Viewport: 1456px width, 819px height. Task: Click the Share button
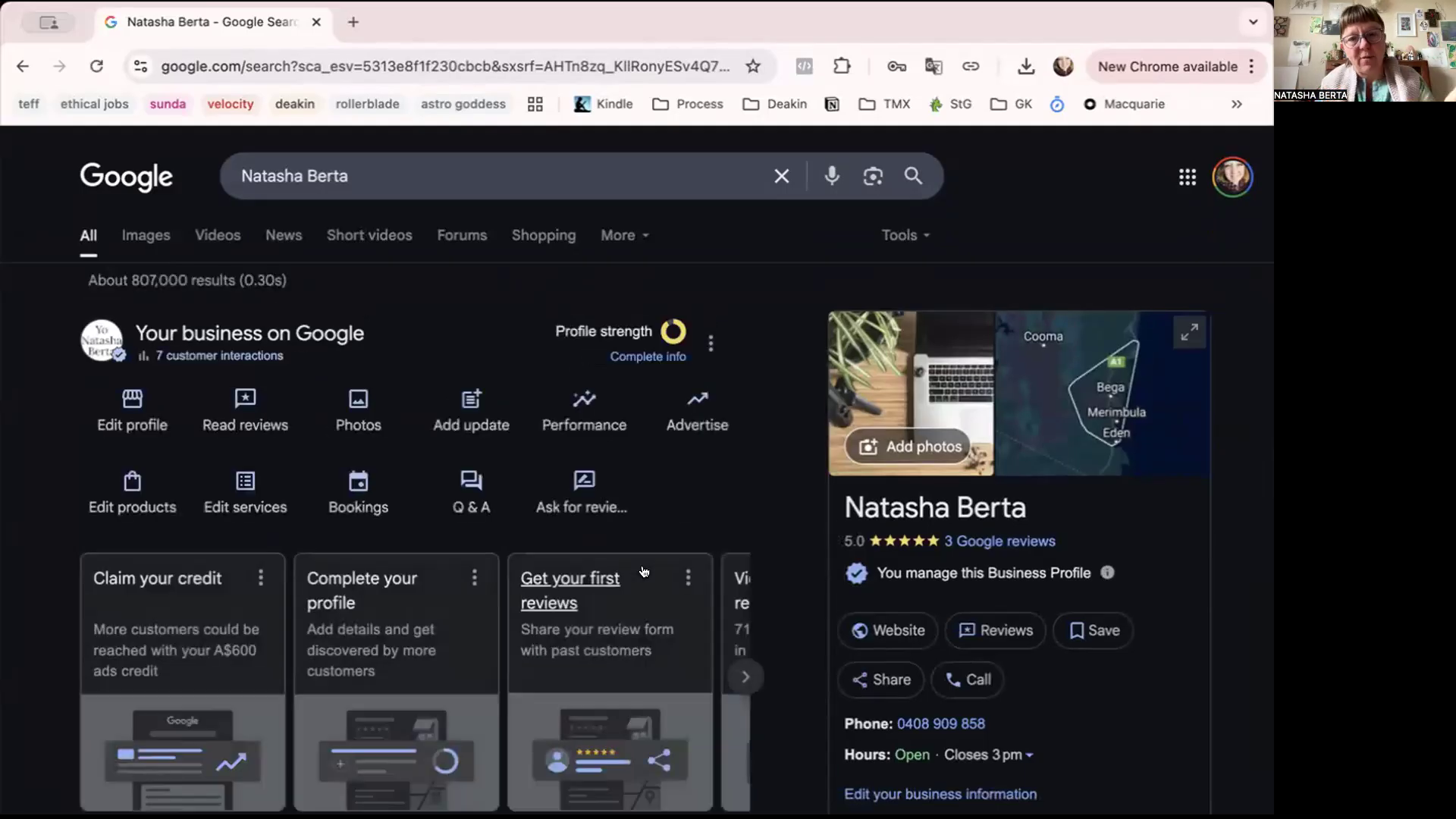881,679
